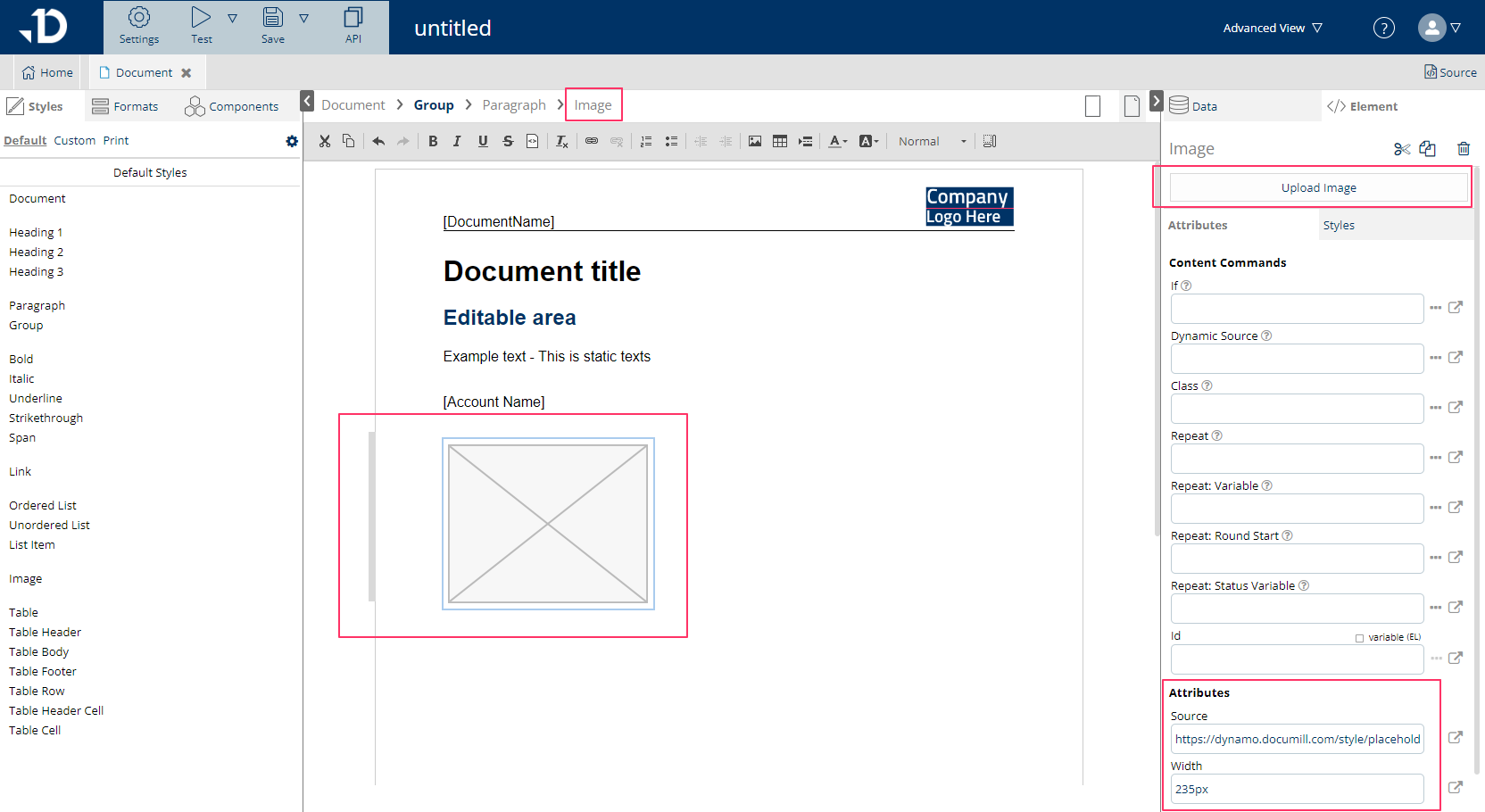Open the Normal paragraph format dropdown
The height and width of the screenshot is (812, 1485).
pos(932,141)
